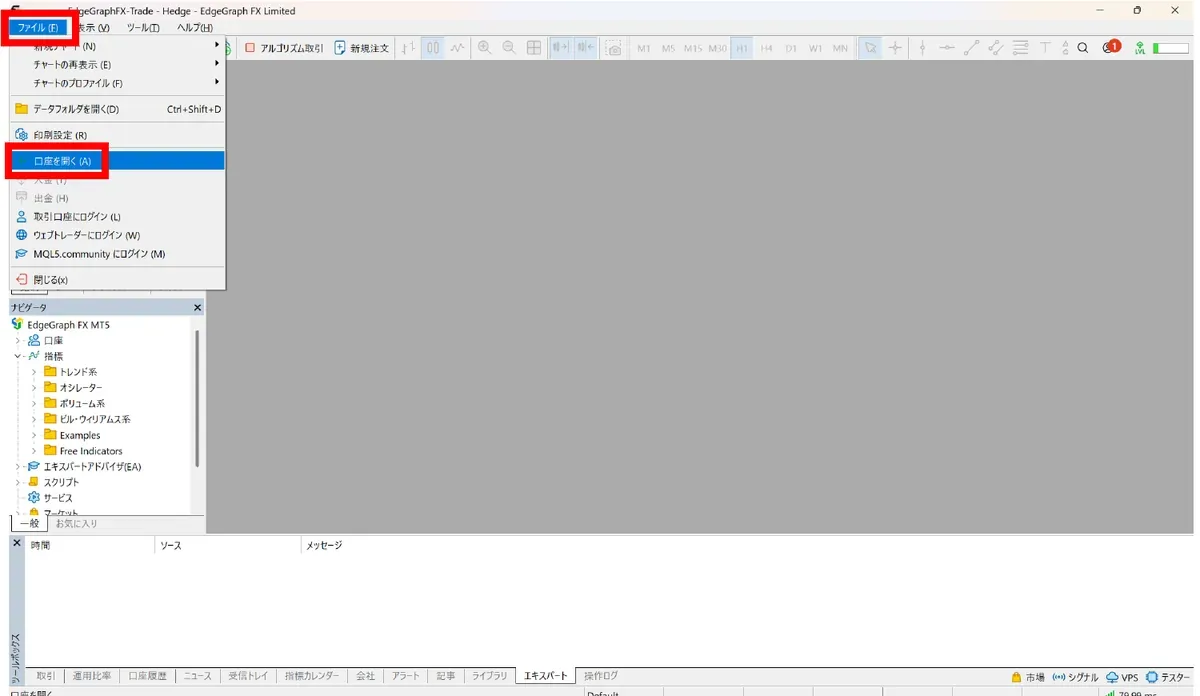Select the MN timeframe
Image resolution: width=1200 pixels, height=696 pixels.
point(840,48)
